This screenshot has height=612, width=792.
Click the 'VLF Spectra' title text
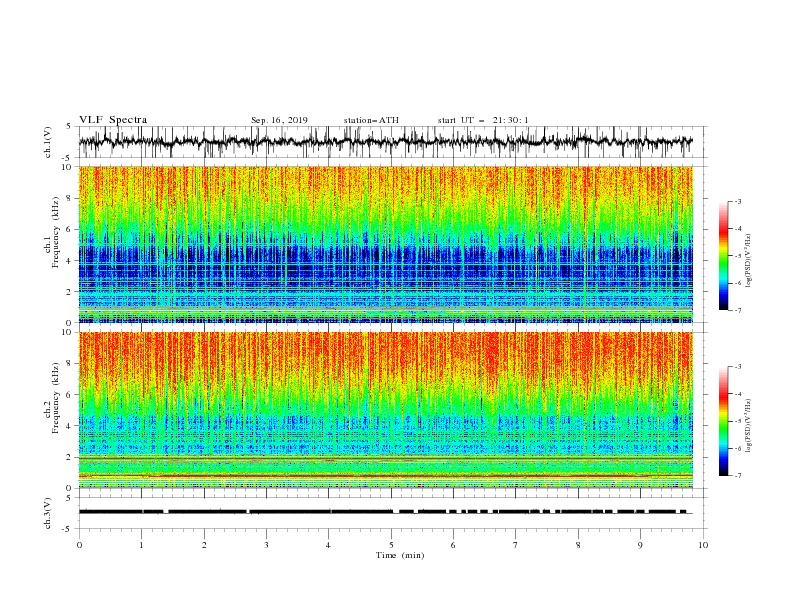pyautogui.click(x=113, y=120)
